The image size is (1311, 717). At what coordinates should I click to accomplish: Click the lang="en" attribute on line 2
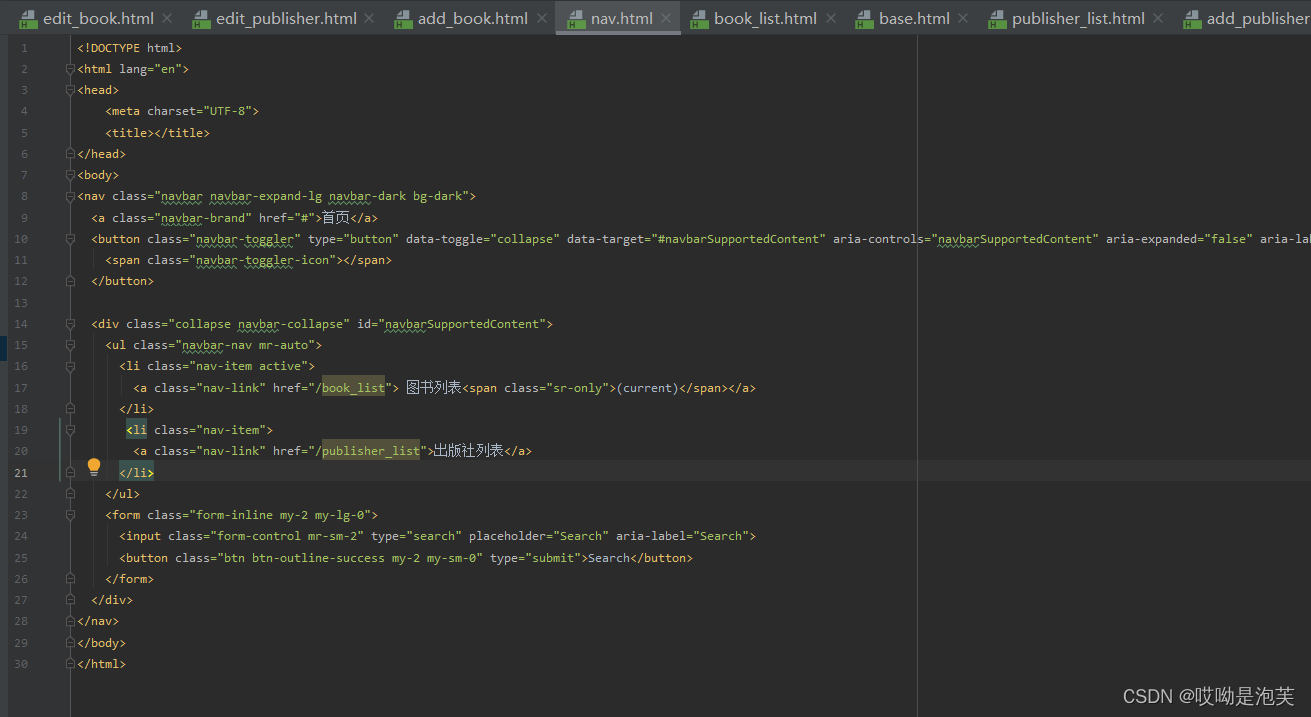coord(150,69)
